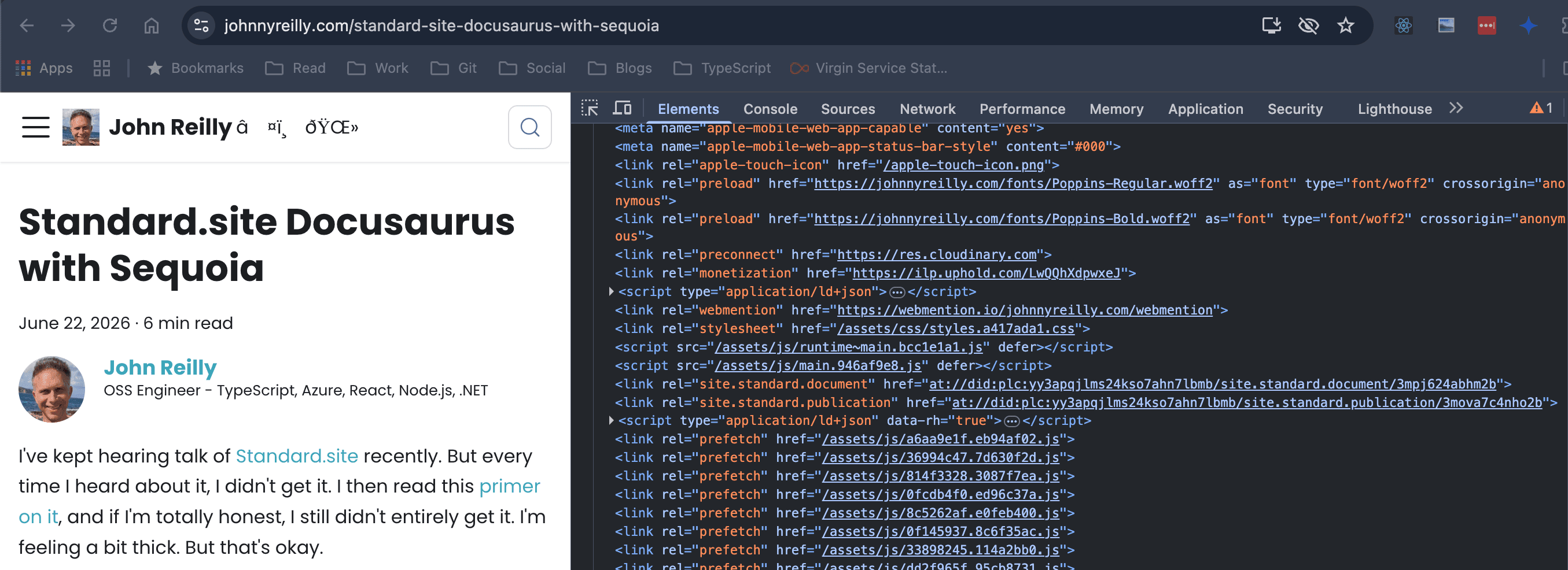
Task: Open the Apps grid shortcut
Action: click(43, 68)
